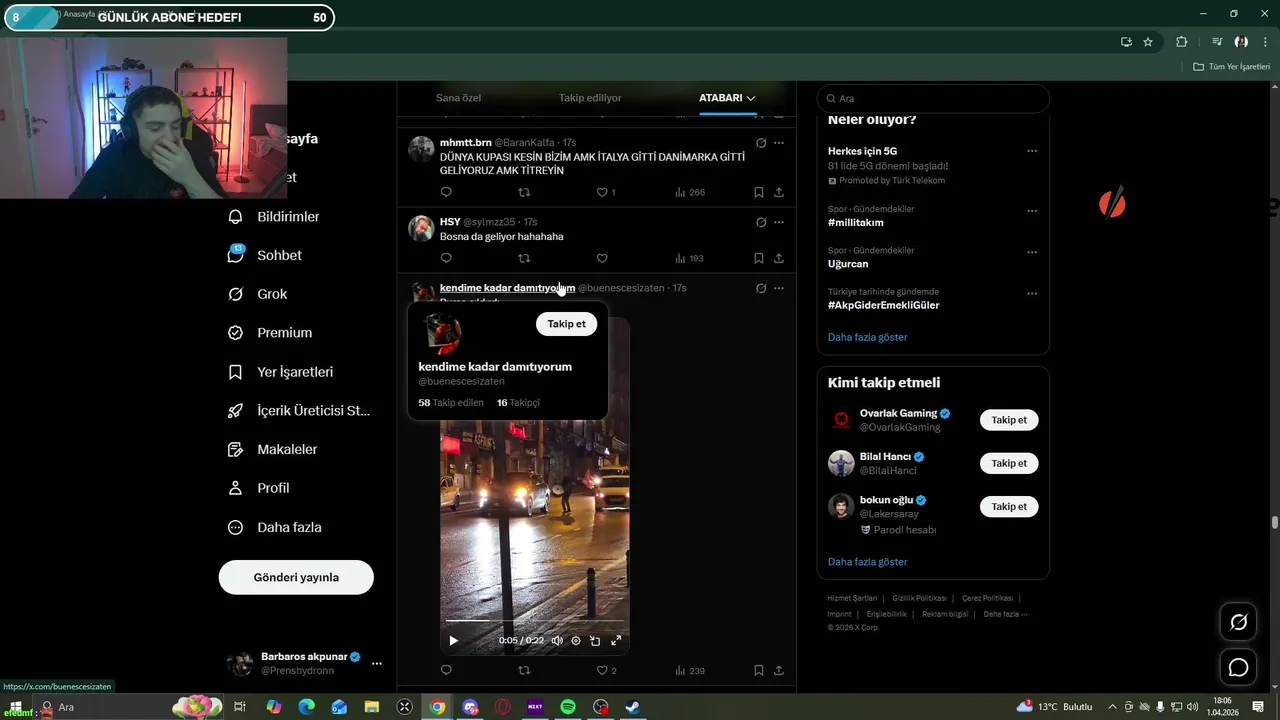The height and width of the screenshot is (720, 1280).
Task: Open Gizlilik Politikası footer link
Action: pos(919,598)
